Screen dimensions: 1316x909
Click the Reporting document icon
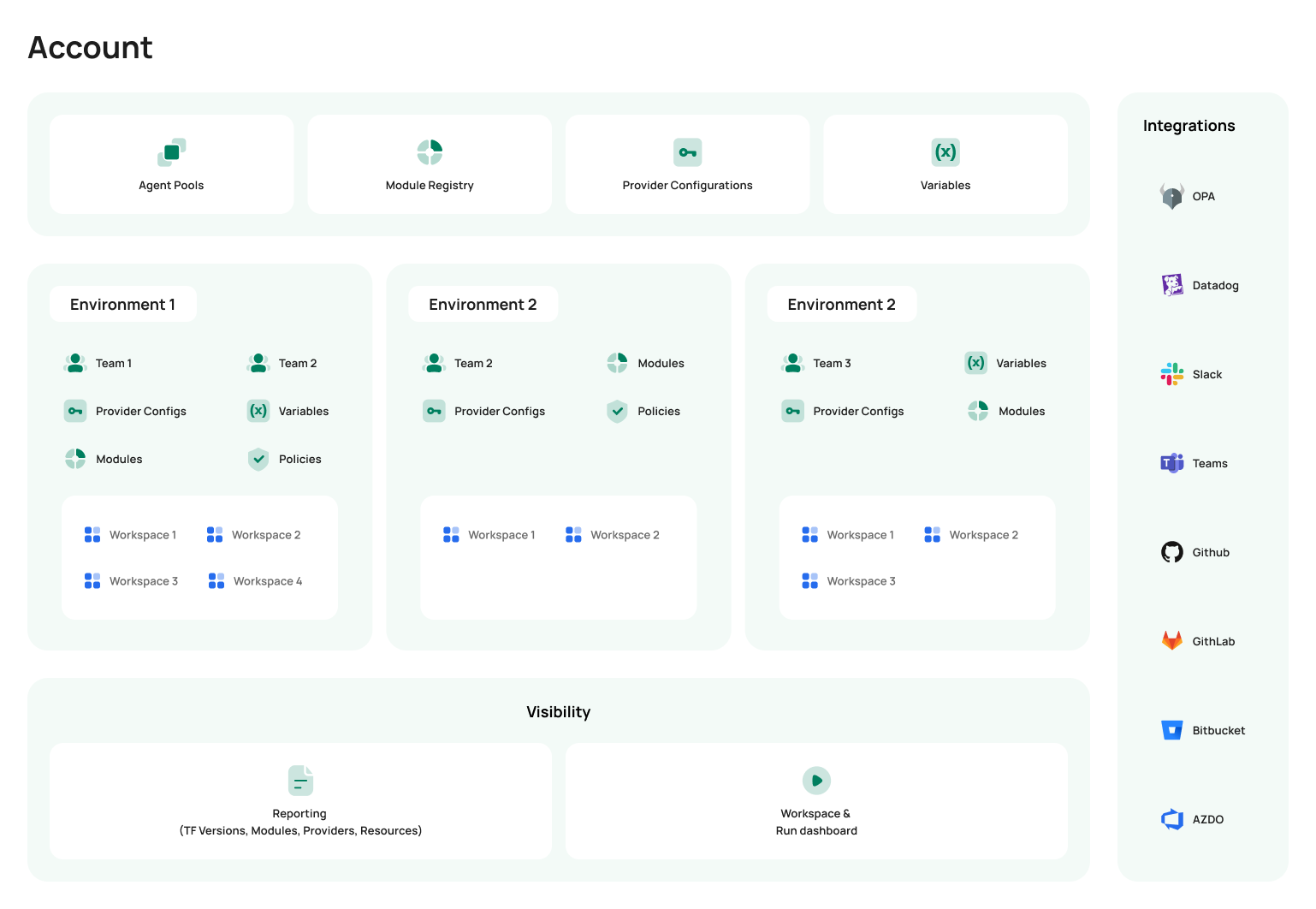300,781
